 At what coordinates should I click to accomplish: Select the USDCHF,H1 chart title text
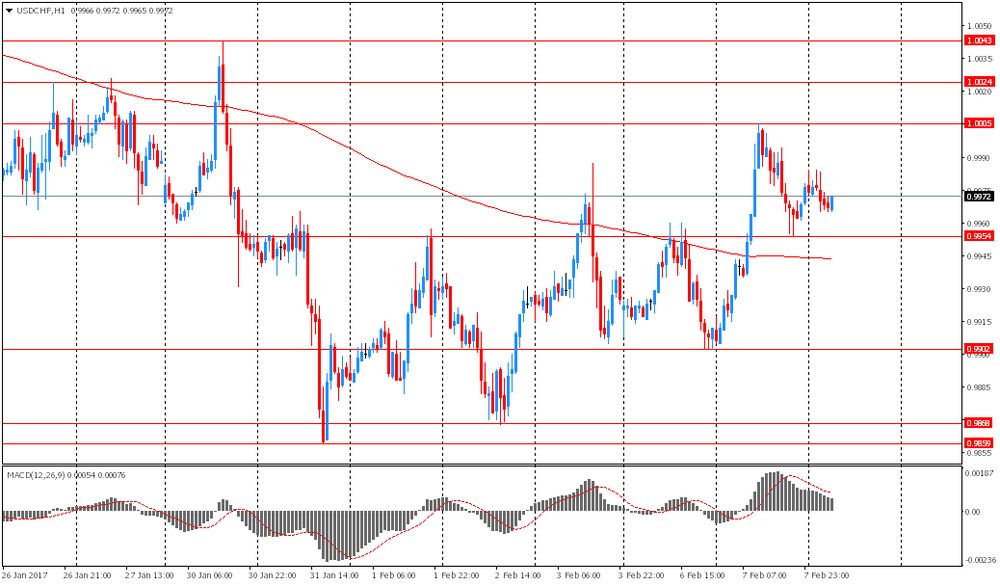click(41, 11)
